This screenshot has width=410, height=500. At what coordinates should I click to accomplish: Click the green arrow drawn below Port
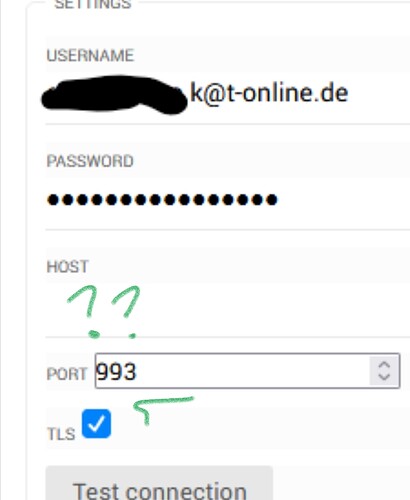click(163, 410)
